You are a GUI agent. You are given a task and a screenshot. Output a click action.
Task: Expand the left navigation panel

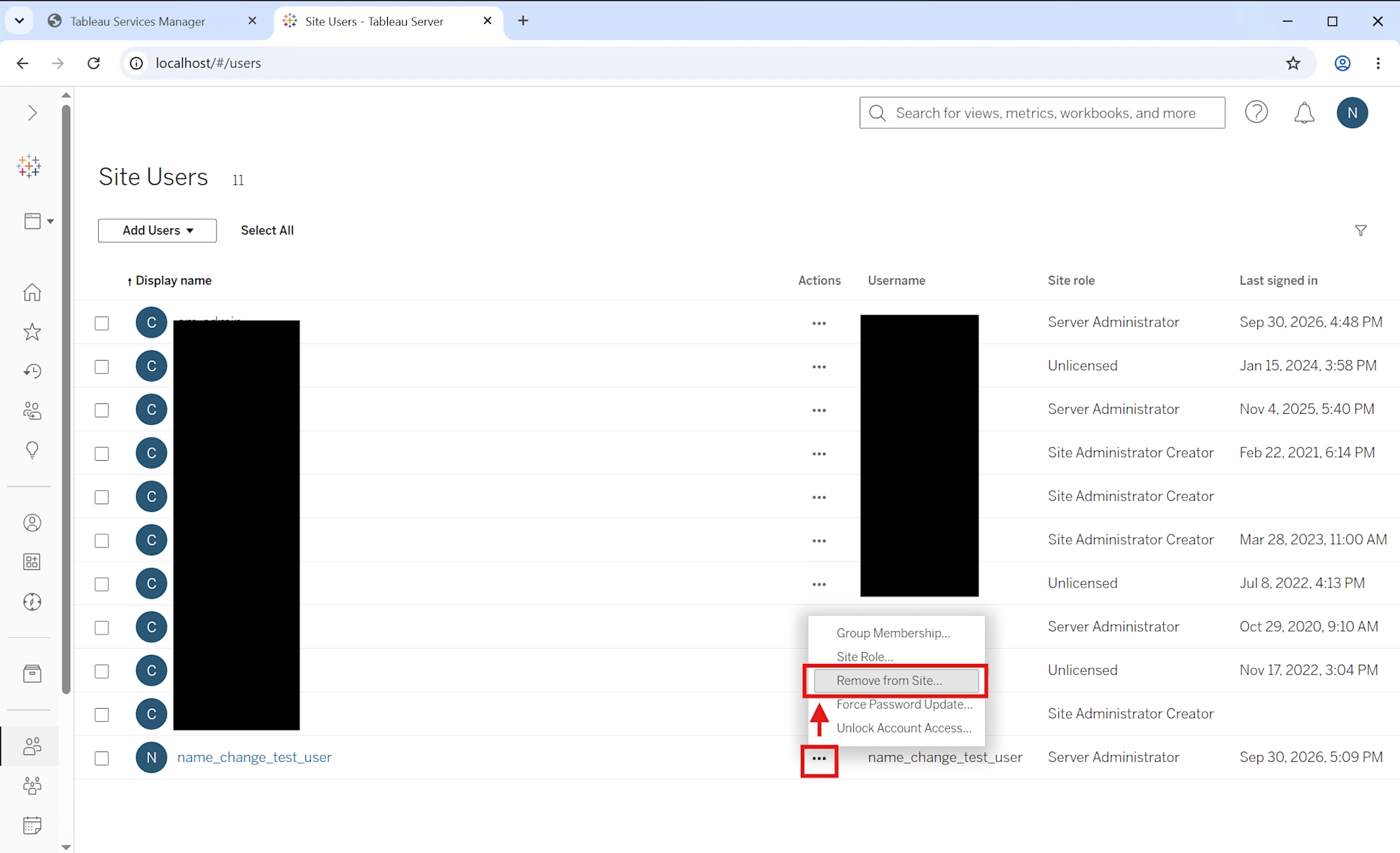[x=32, y=113]
